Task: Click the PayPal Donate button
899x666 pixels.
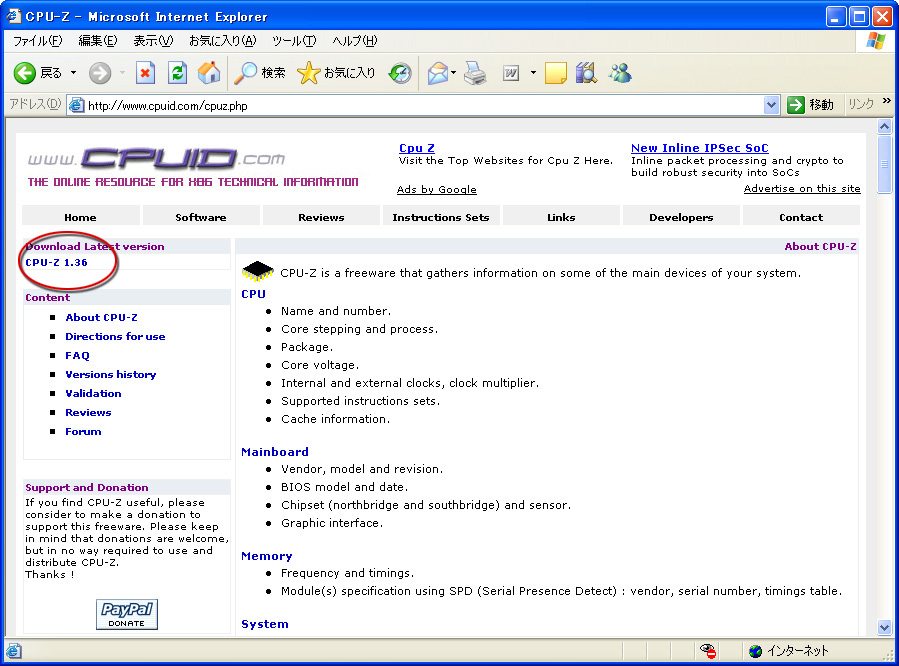Action: [127, 614]
